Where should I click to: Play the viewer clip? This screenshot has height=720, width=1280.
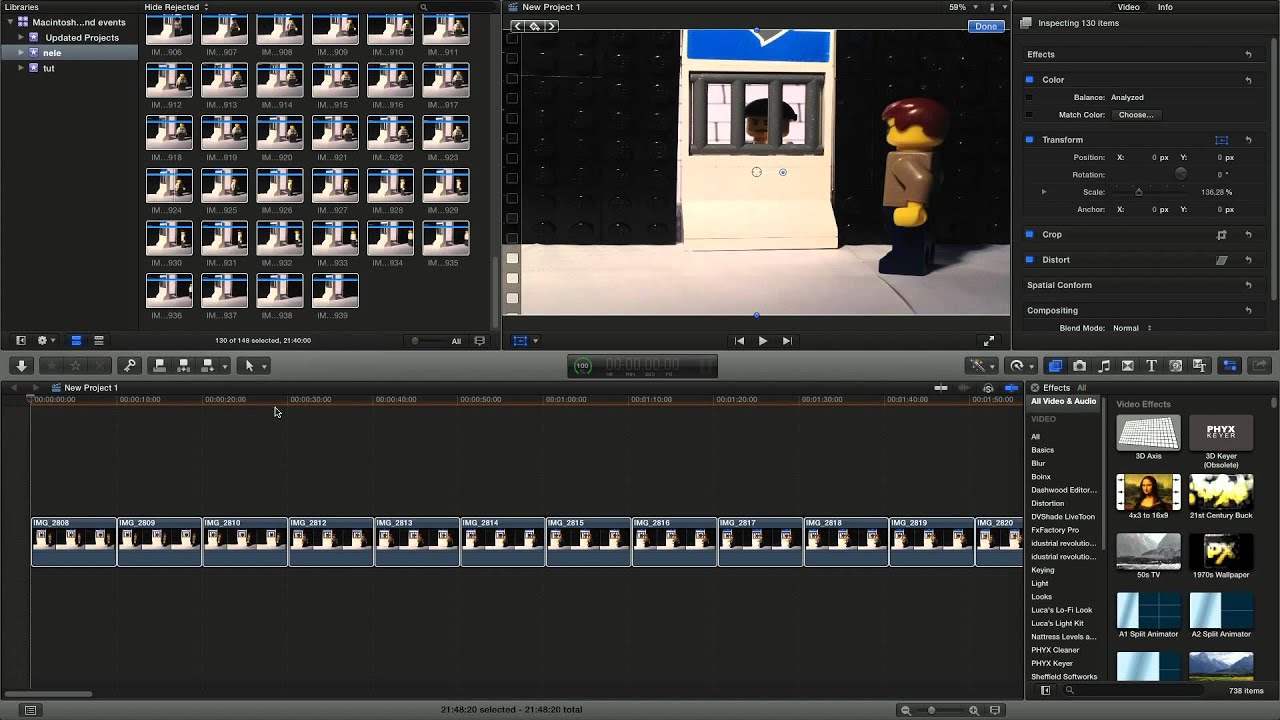pyautogui.click(x=763, y=341)
